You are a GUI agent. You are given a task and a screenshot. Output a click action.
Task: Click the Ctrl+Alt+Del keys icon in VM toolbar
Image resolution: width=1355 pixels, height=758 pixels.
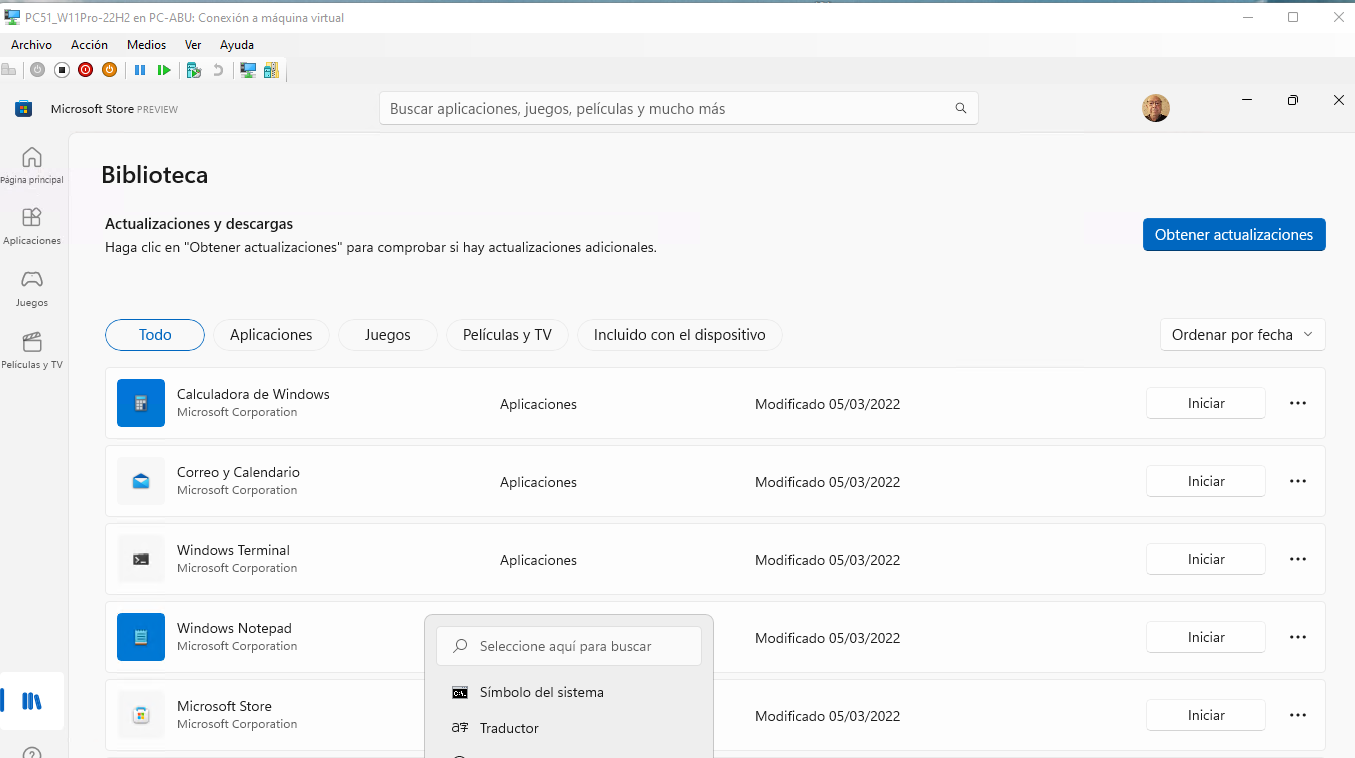[x=9, y=70]
